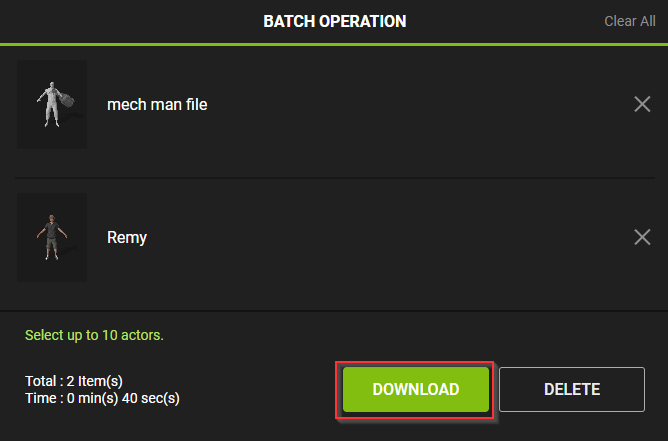Click the Time 0 min(s) 40 sec(s) label

click(x=102, y=399)
